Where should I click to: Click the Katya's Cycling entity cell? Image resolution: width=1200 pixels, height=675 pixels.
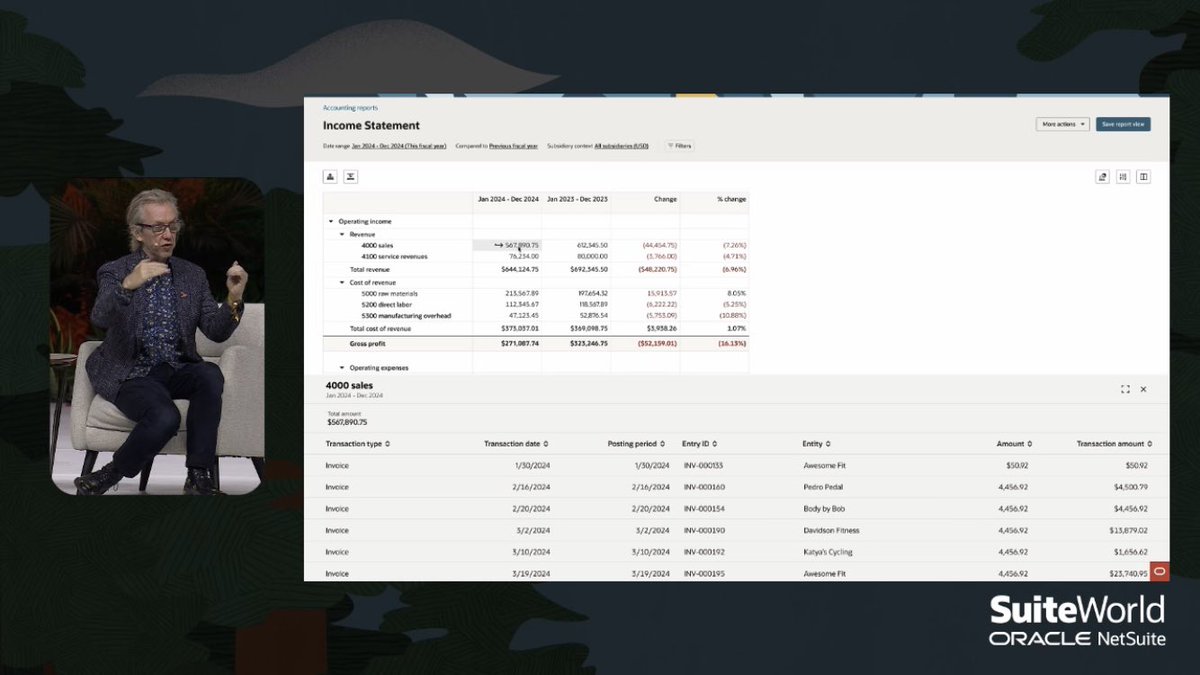click(828, 552)
